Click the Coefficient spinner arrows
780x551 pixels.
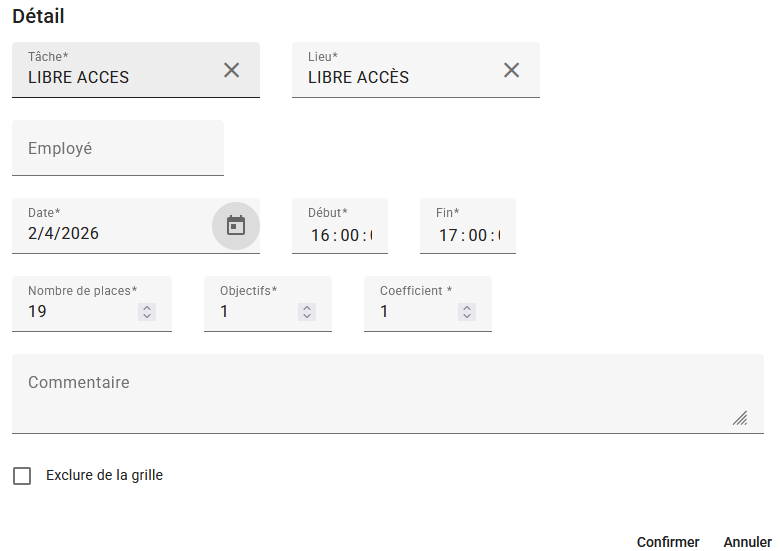pos(467,312)
